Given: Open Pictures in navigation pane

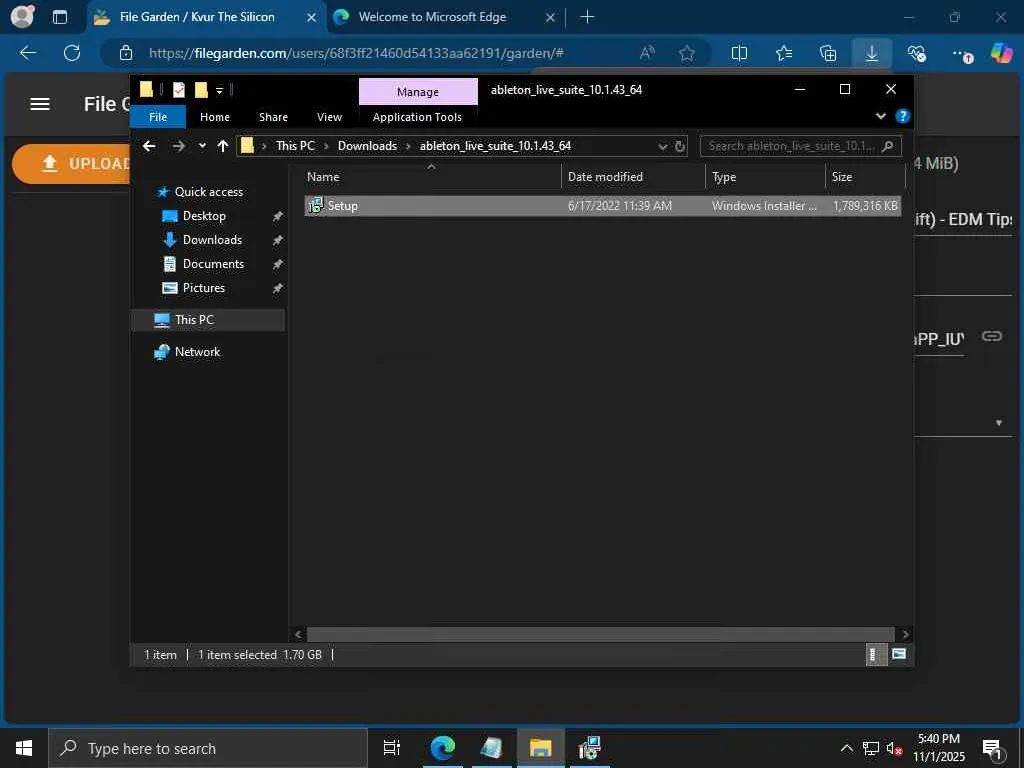Looking at the screenshot, I should tap(204, 288).
